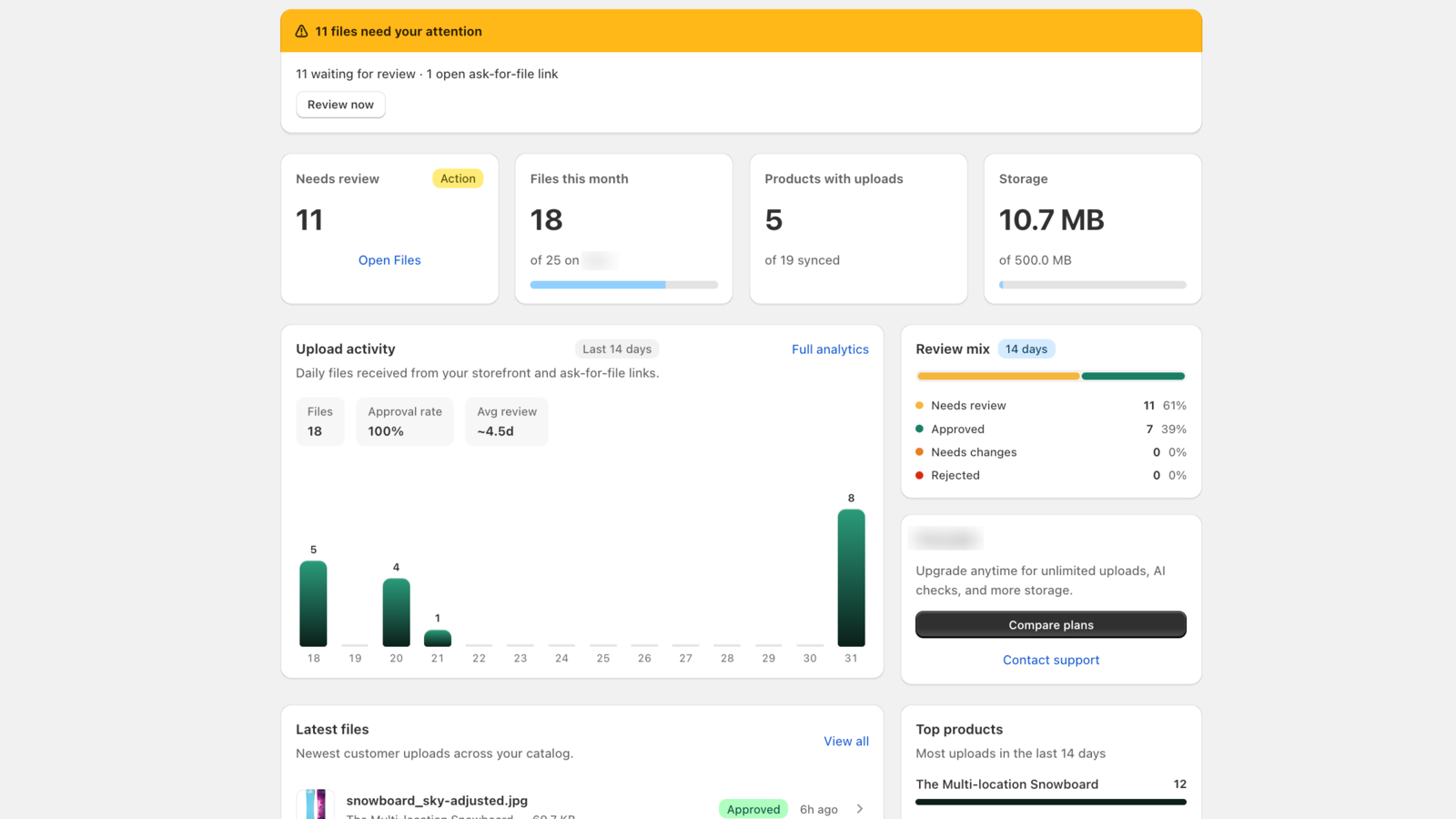The width and height of the screenshot is (1456, 819).
Task: Select the Last 14 days badge
Action: point(617,349)
